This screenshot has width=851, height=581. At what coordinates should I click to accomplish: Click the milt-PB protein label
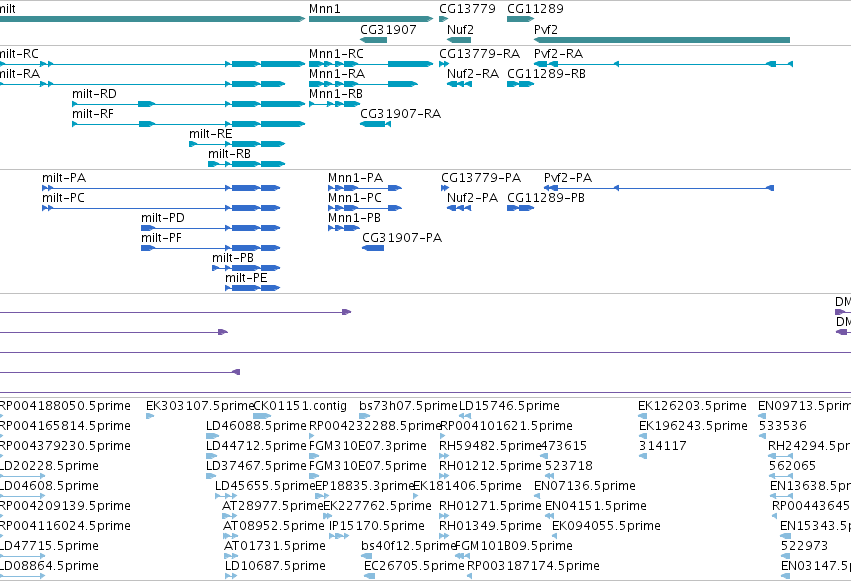pos(233,258)
